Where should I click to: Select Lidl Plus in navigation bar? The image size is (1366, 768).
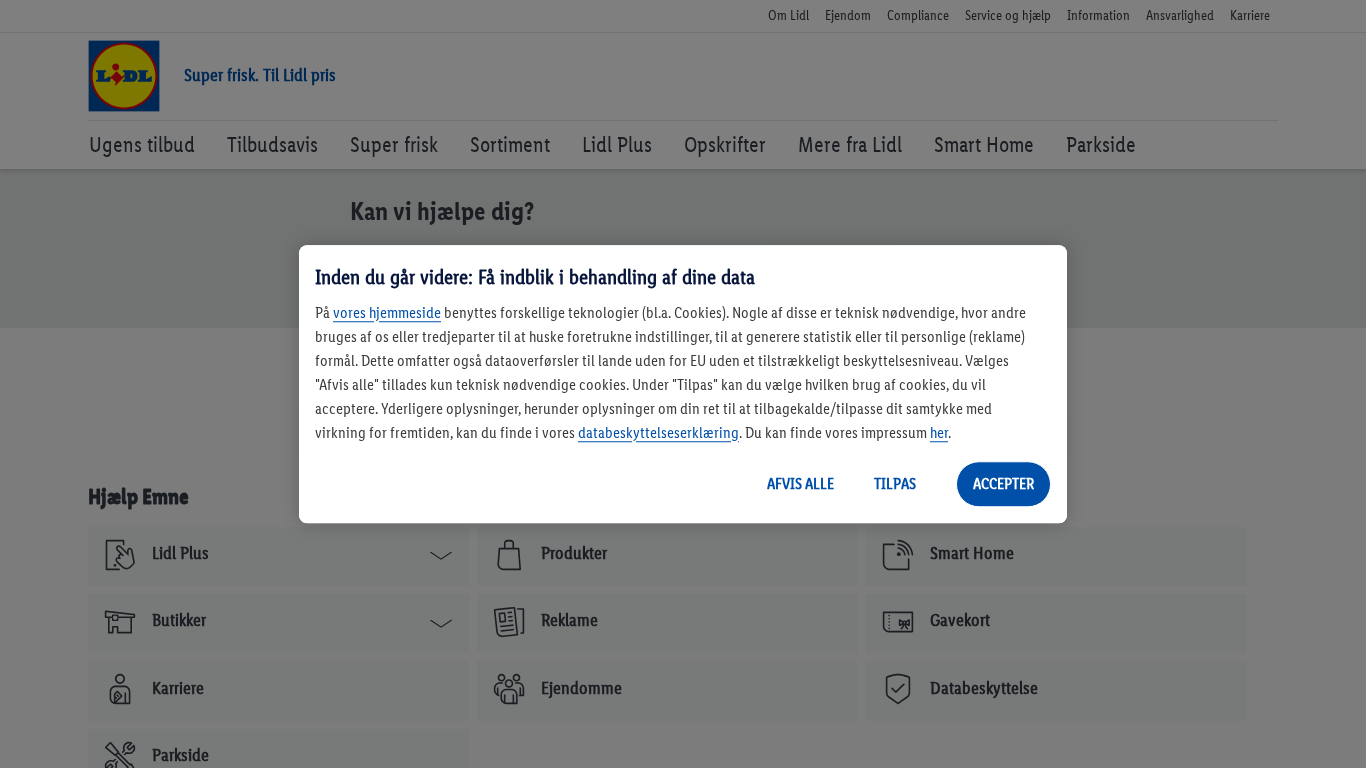(x=617, y=146)
